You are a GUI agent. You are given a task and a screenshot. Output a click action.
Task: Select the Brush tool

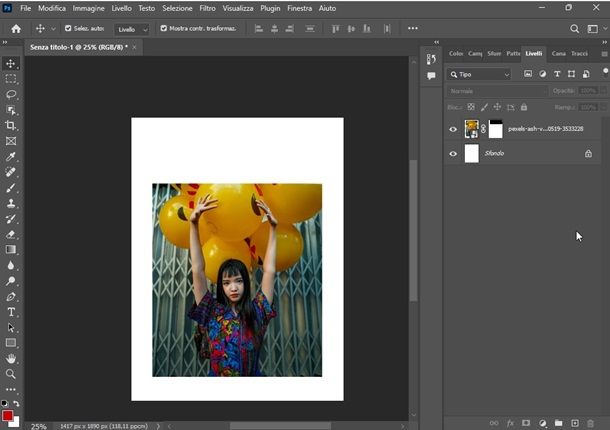[11, 188]
